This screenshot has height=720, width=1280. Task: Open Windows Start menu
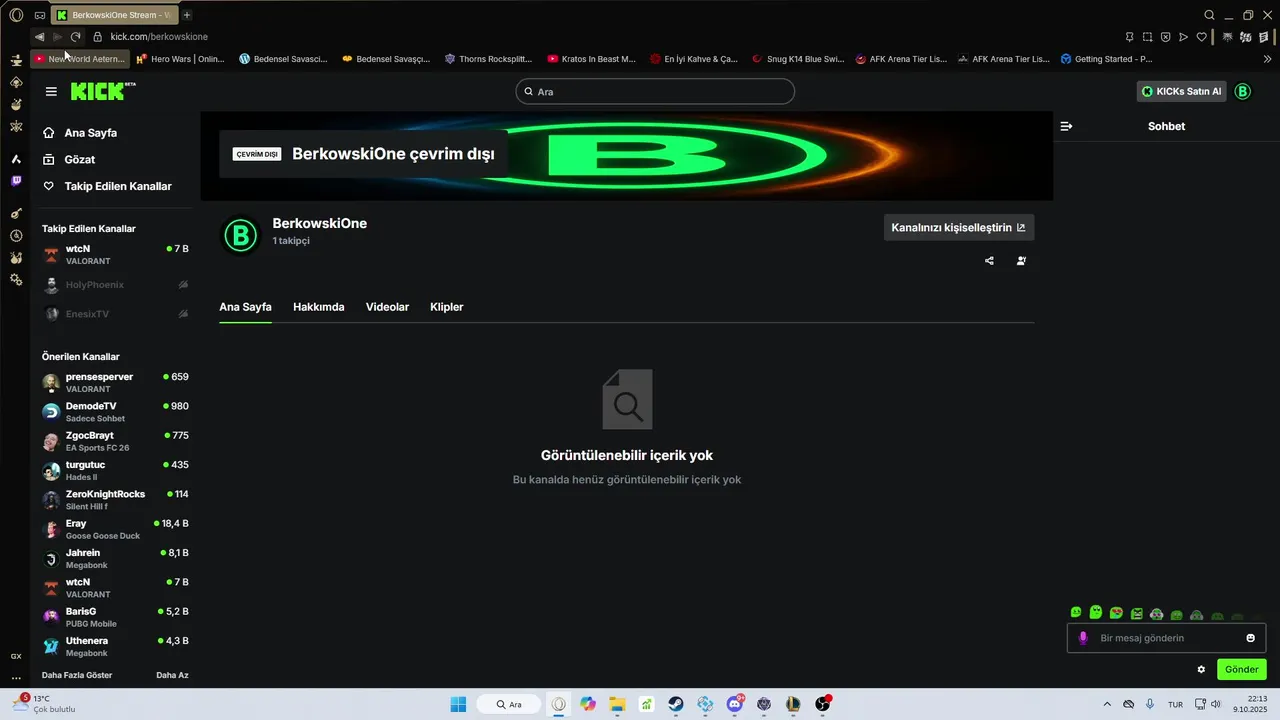pos(458,704)
